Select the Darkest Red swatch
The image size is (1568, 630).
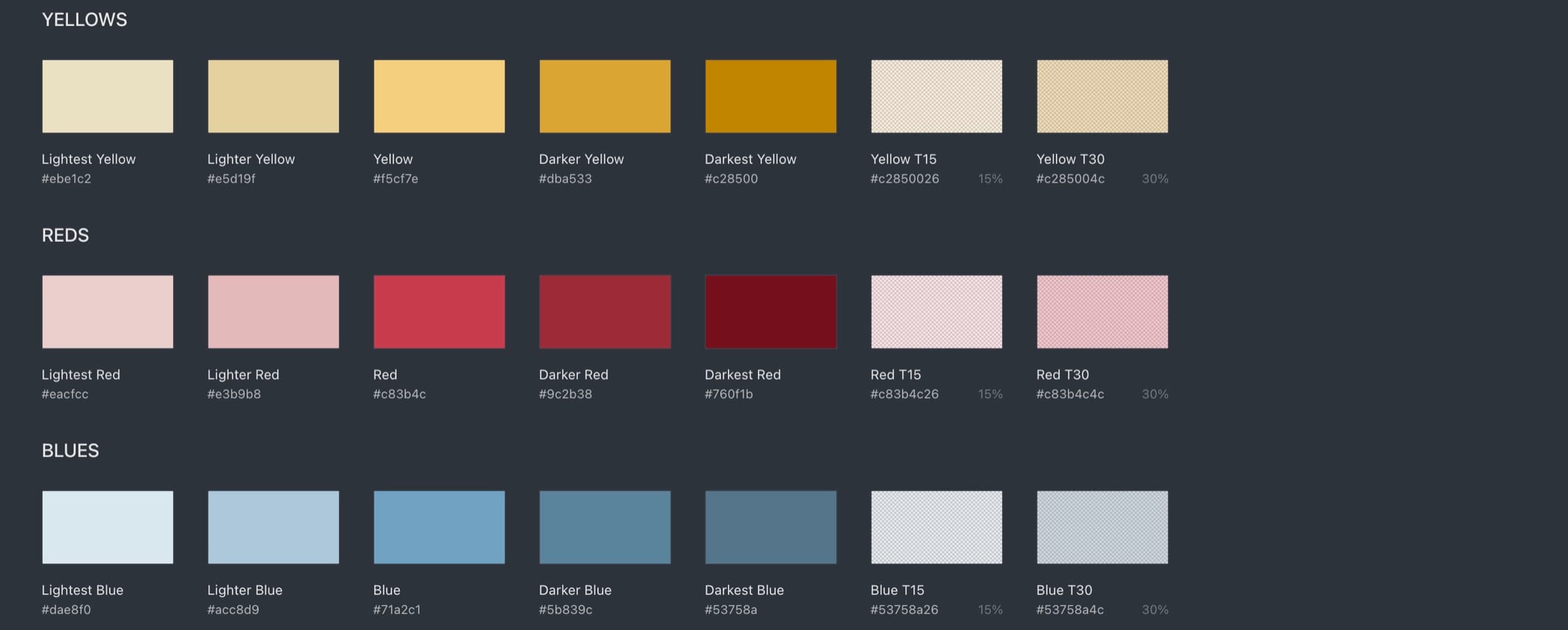(771, 312)
